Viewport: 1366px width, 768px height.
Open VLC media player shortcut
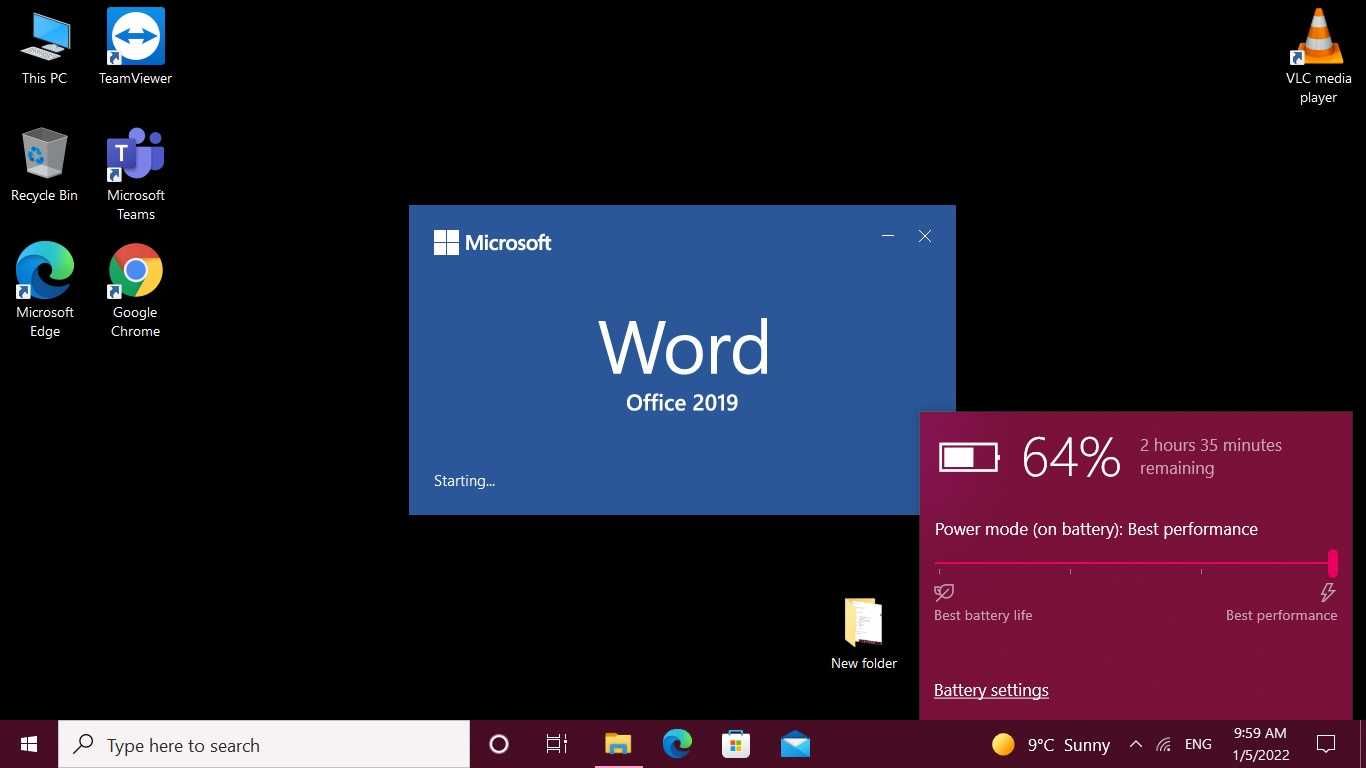(1318, 57)
